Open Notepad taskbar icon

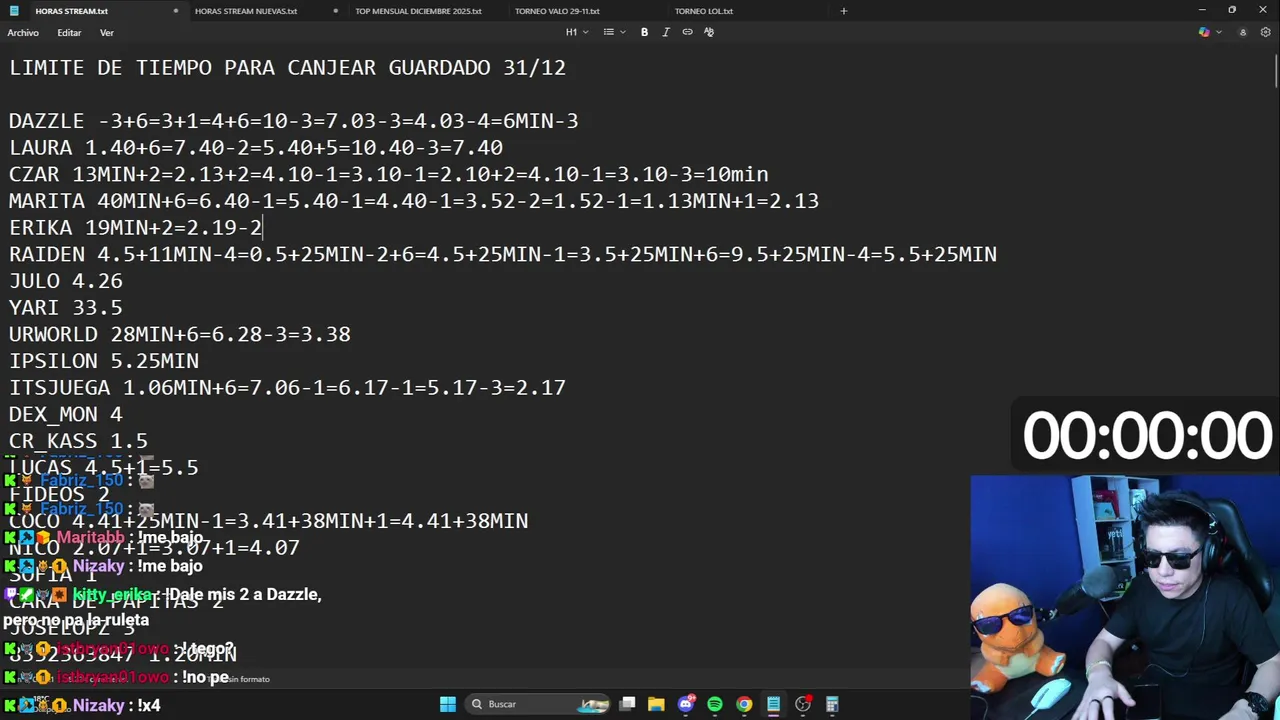click(x=773, y=704)
